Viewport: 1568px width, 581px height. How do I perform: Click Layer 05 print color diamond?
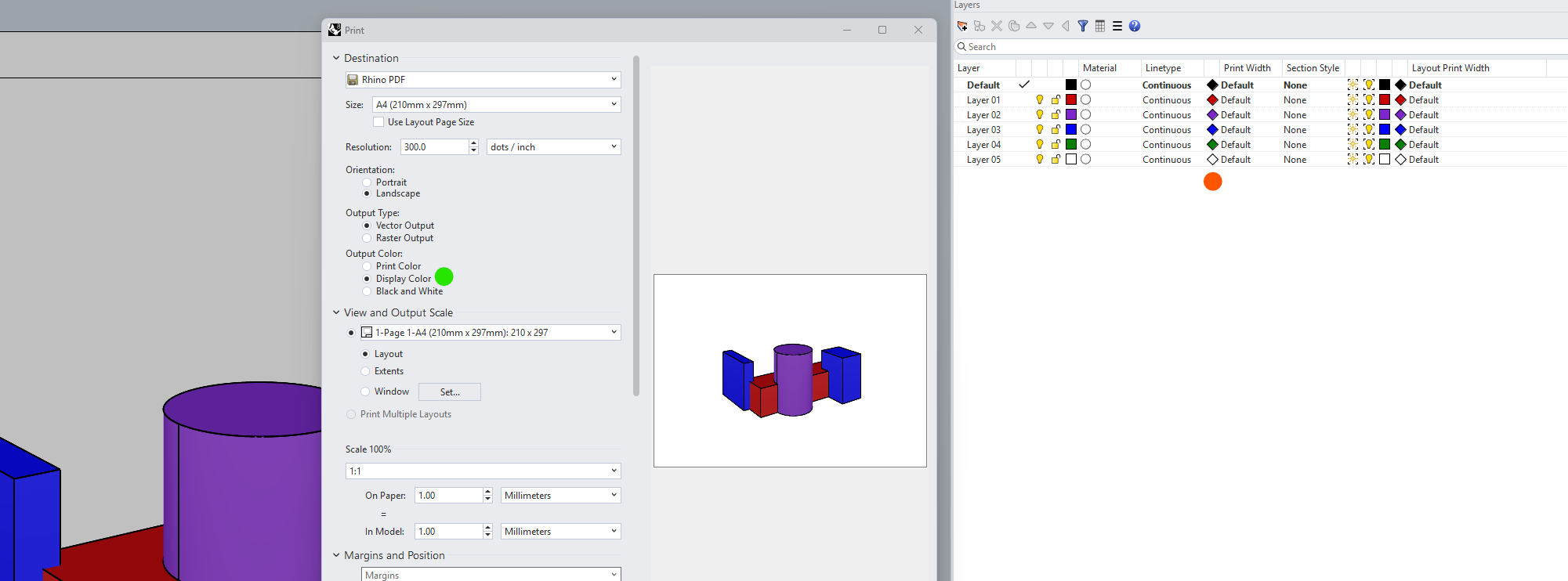click(1212, 159)
